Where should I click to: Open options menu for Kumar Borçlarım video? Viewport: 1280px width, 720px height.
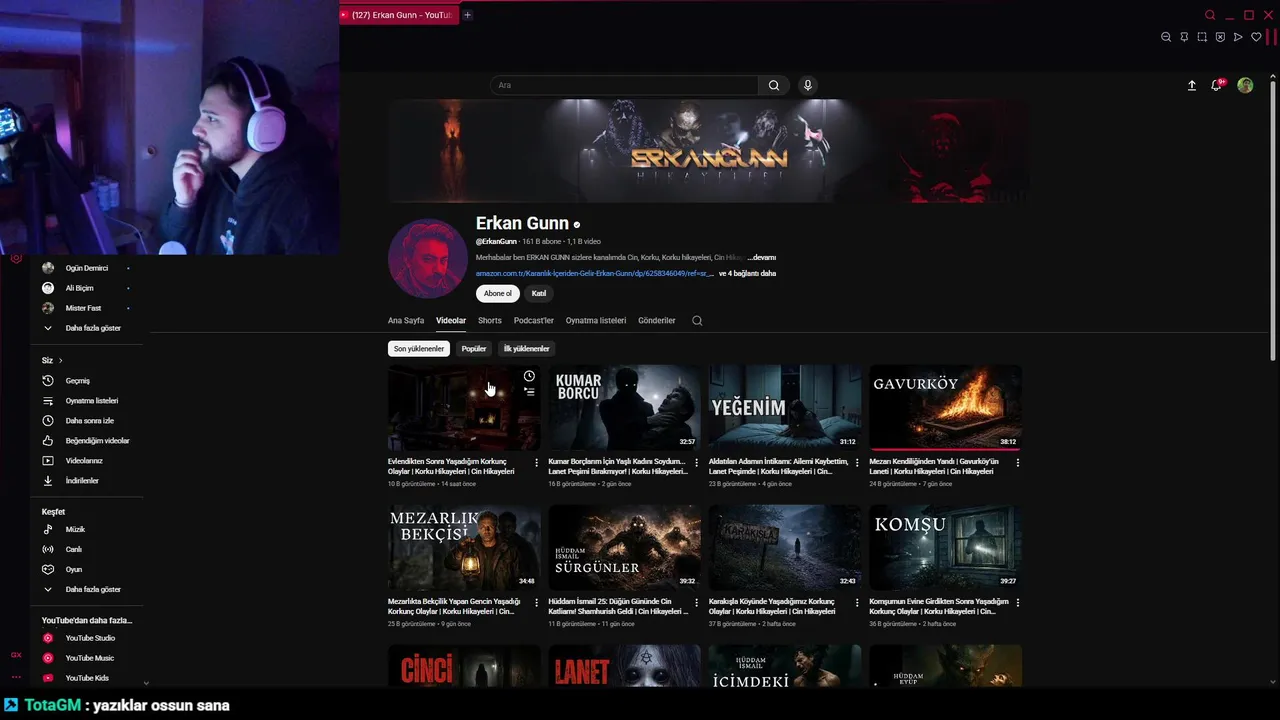pyautogui.click(x=697, y=463)
